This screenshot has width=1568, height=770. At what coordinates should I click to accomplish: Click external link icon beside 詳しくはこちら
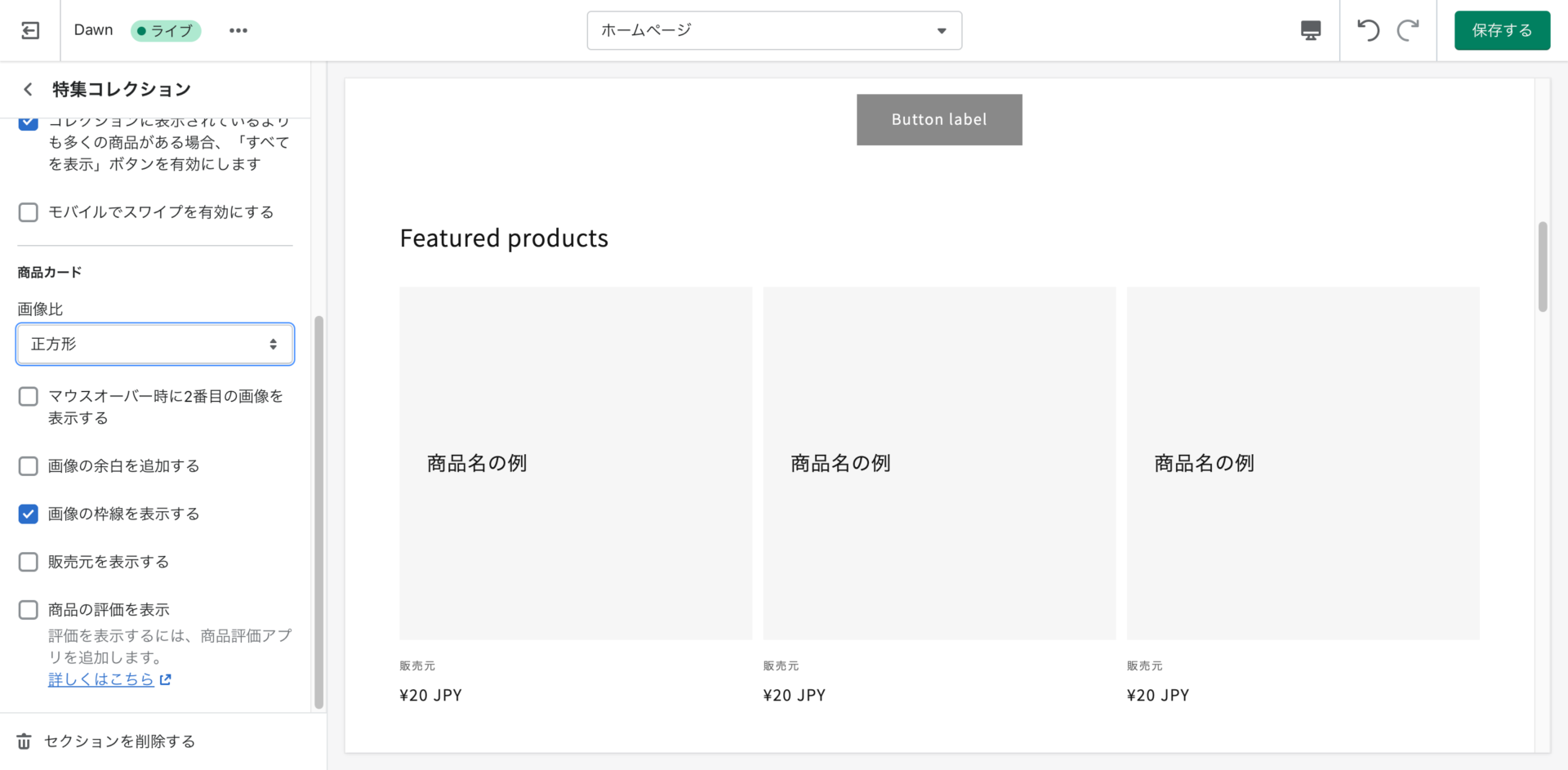pyautogui.click(x=166, y=679)
